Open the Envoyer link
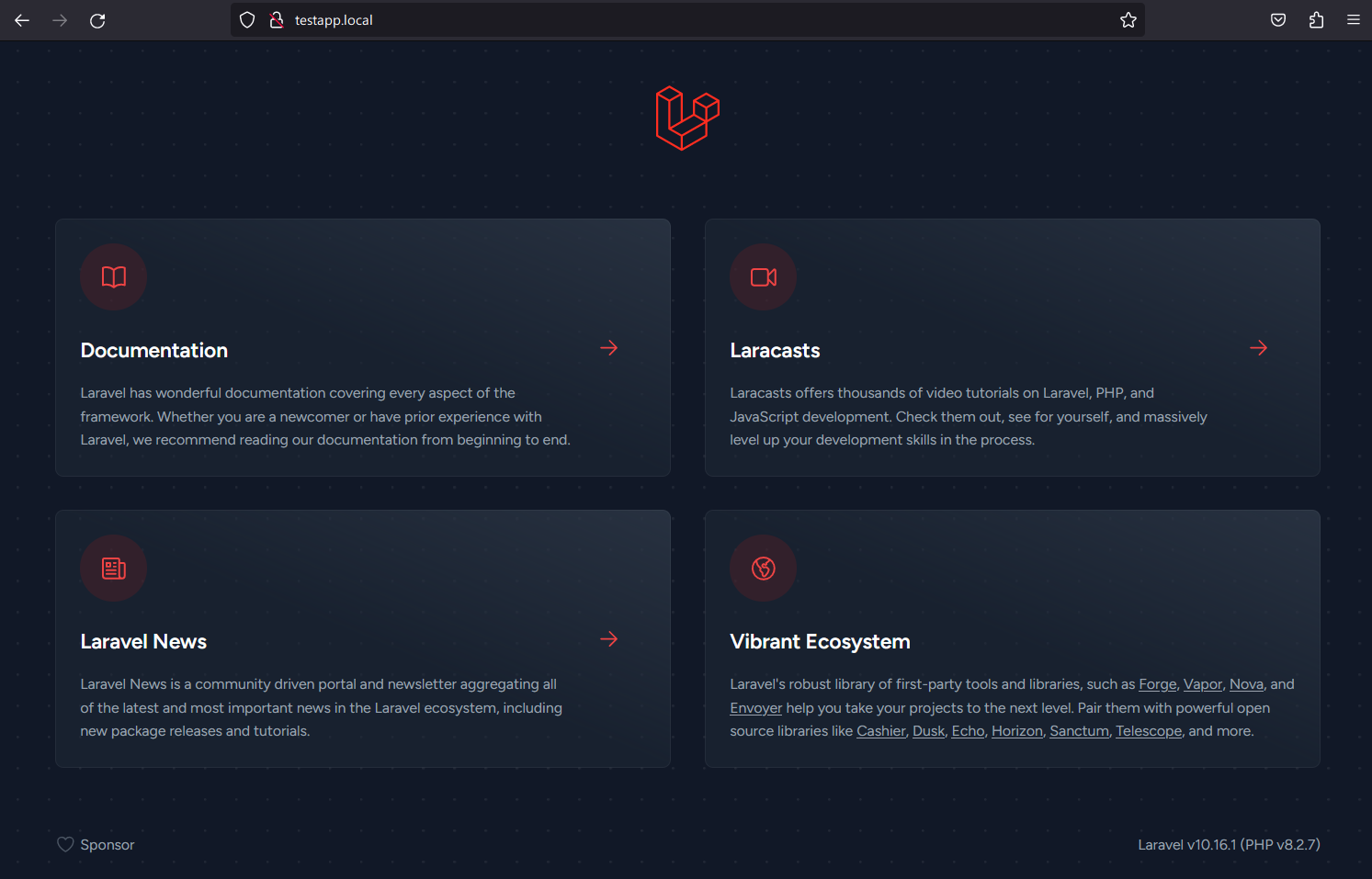This screenshot has height=879, width=1372. tap(756, 708)
